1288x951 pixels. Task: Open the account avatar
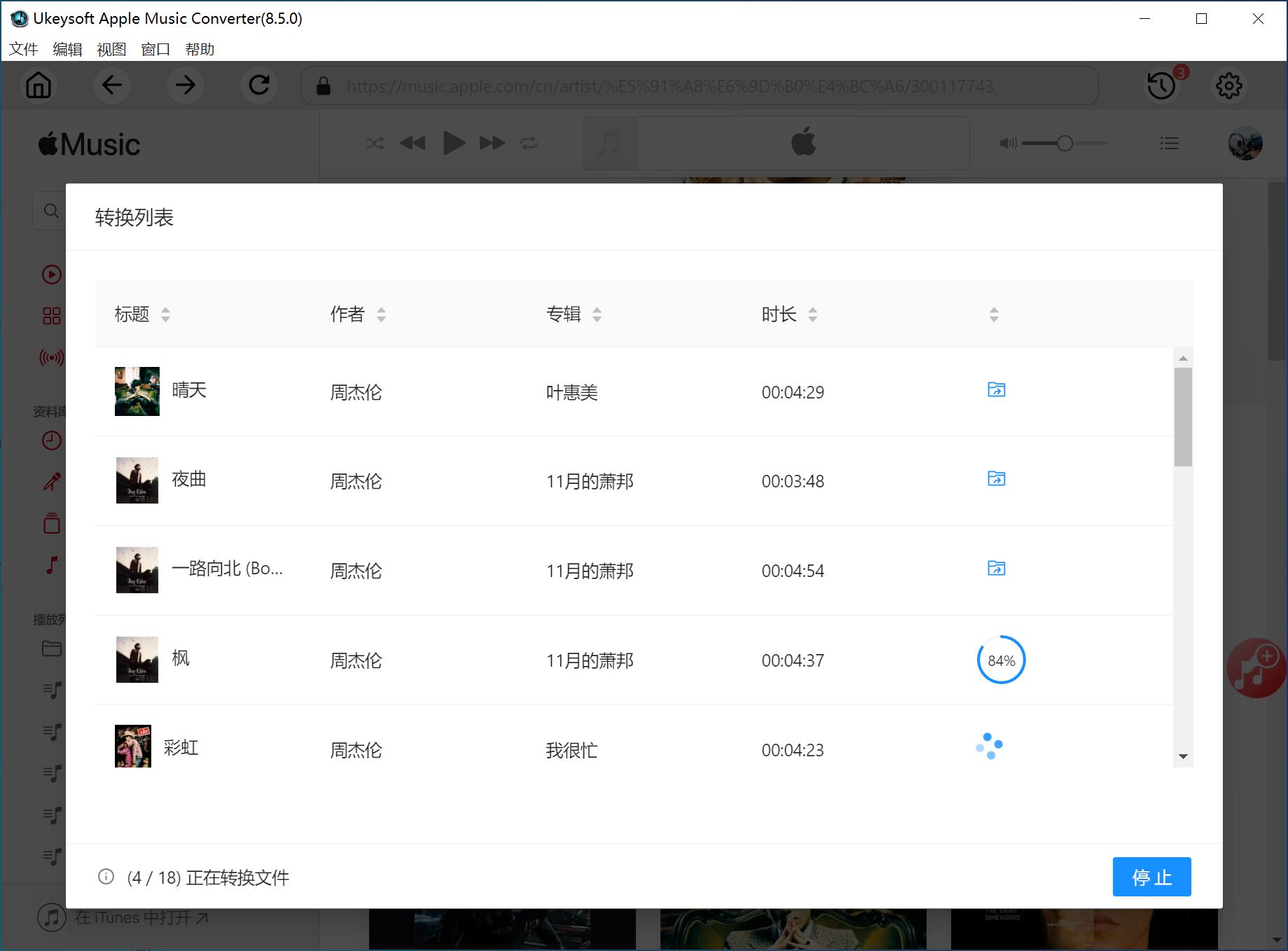(1245, 144)
